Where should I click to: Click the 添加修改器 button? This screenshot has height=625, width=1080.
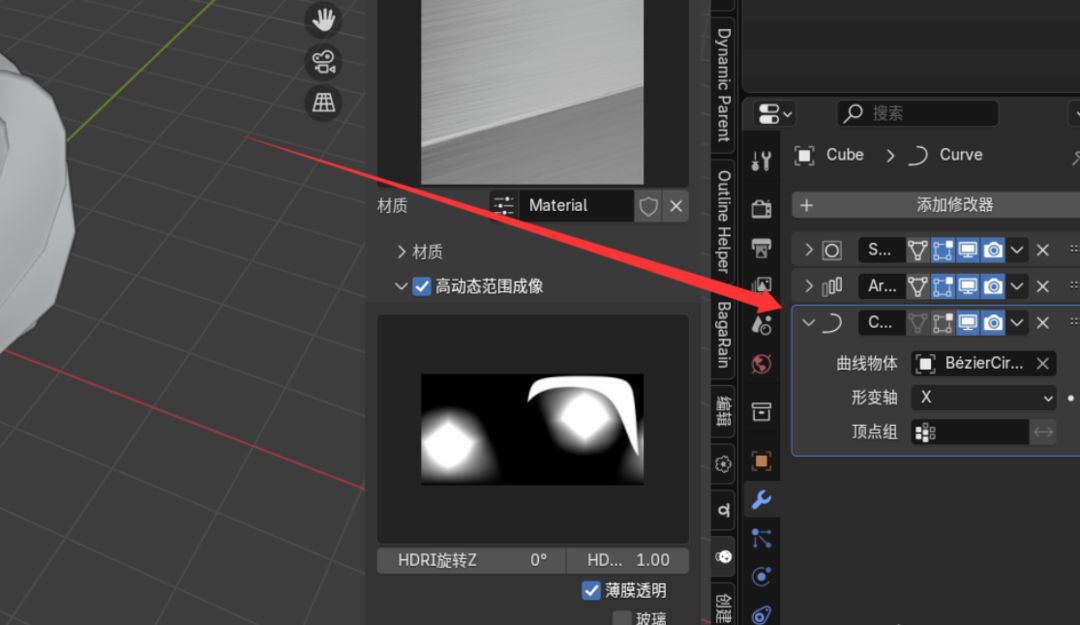click(937, 205)
